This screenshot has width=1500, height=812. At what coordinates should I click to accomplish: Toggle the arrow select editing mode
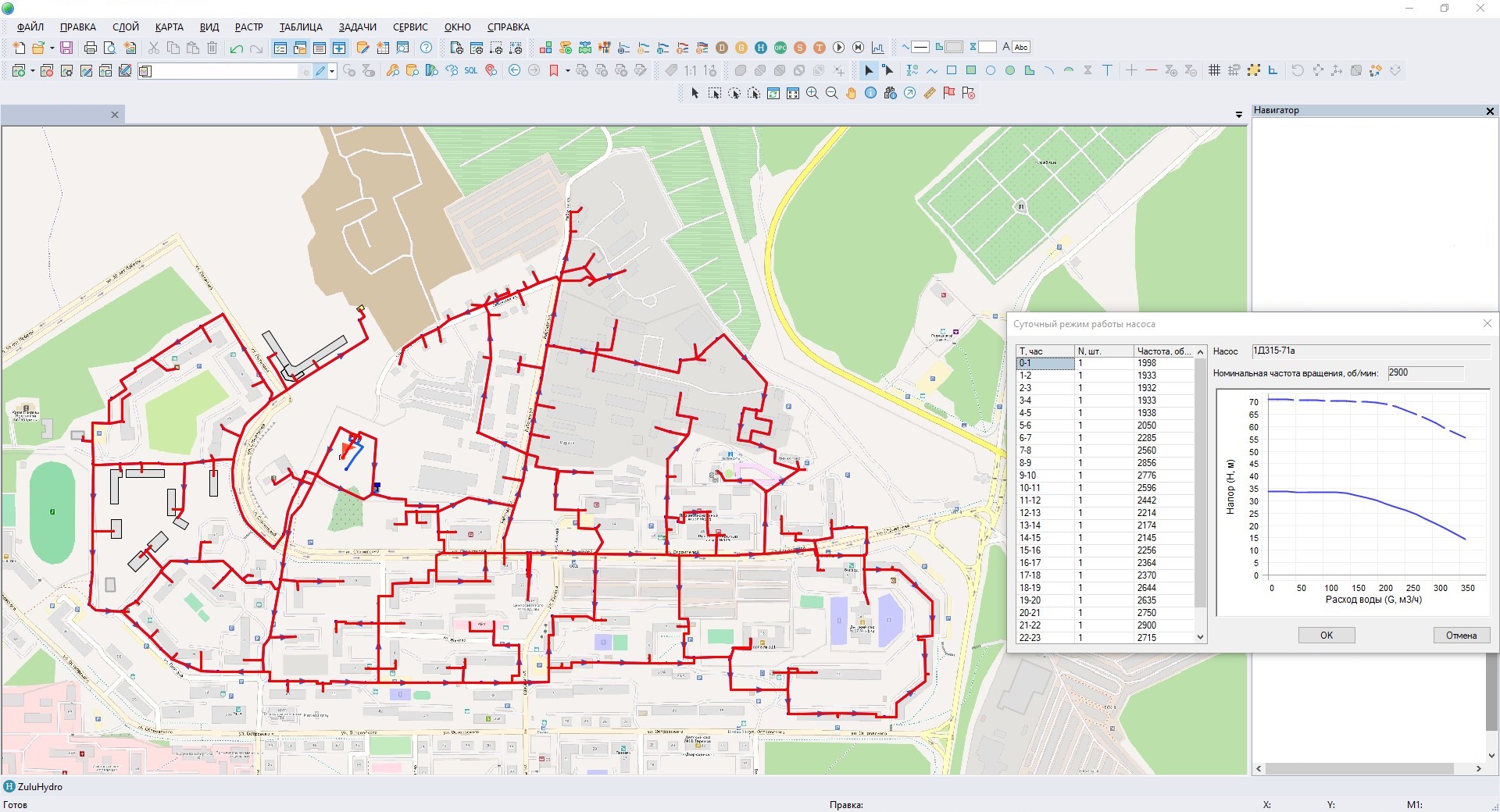(868, 70)
